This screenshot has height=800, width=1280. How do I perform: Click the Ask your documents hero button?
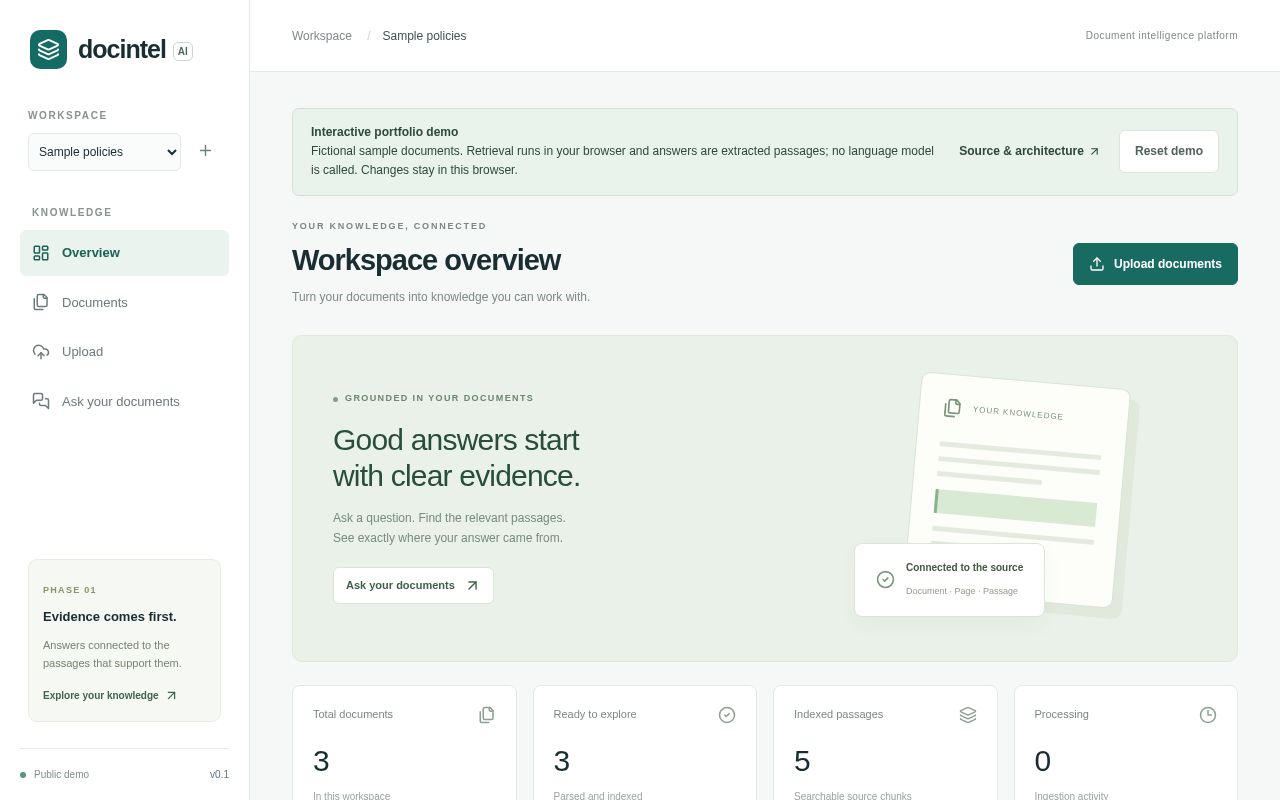413,585
